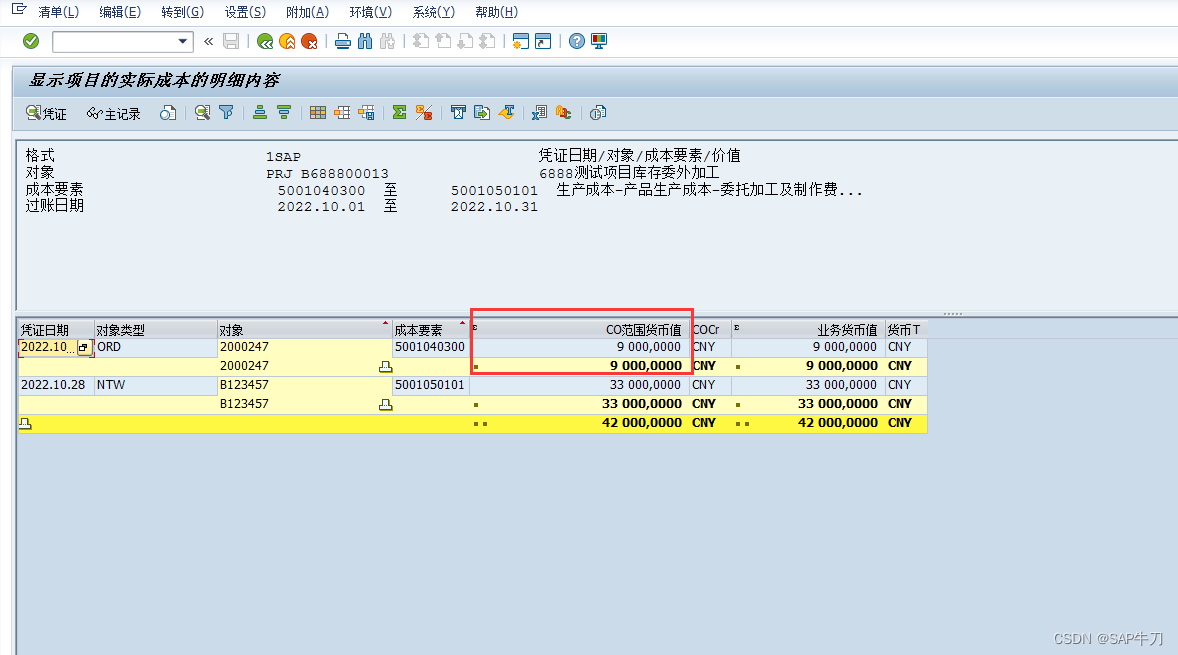Select cost element cell 5001040300
Viewport: 1178px width, 655px height.
[430, 347]
